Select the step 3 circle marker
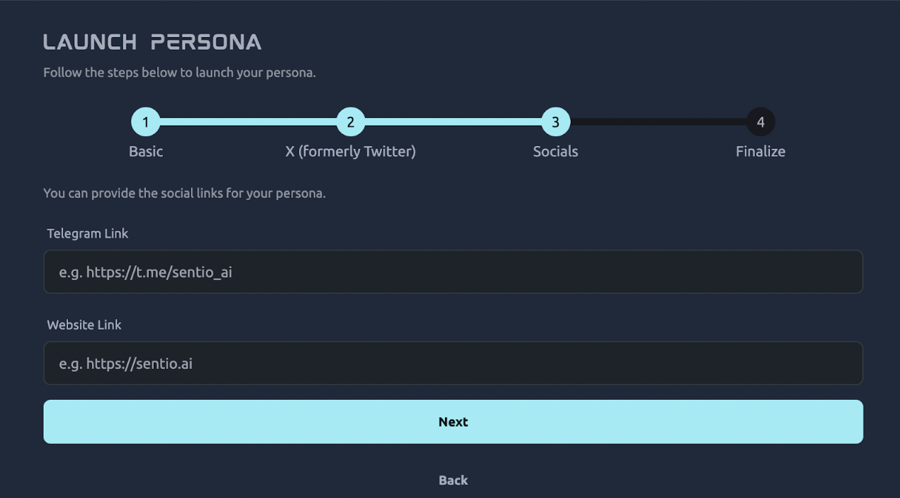 (x=555, y=122)
